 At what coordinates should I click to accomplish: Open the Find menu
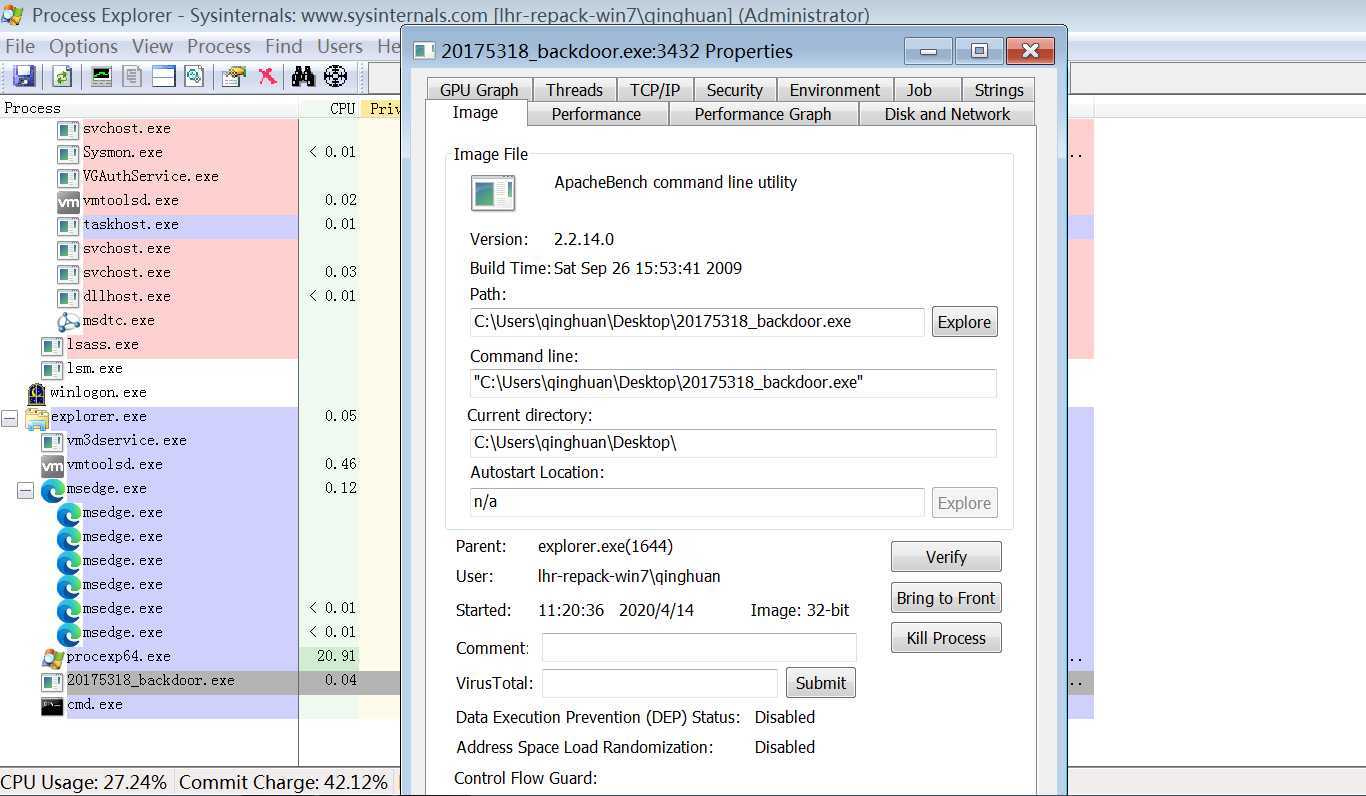coord(284,46)
